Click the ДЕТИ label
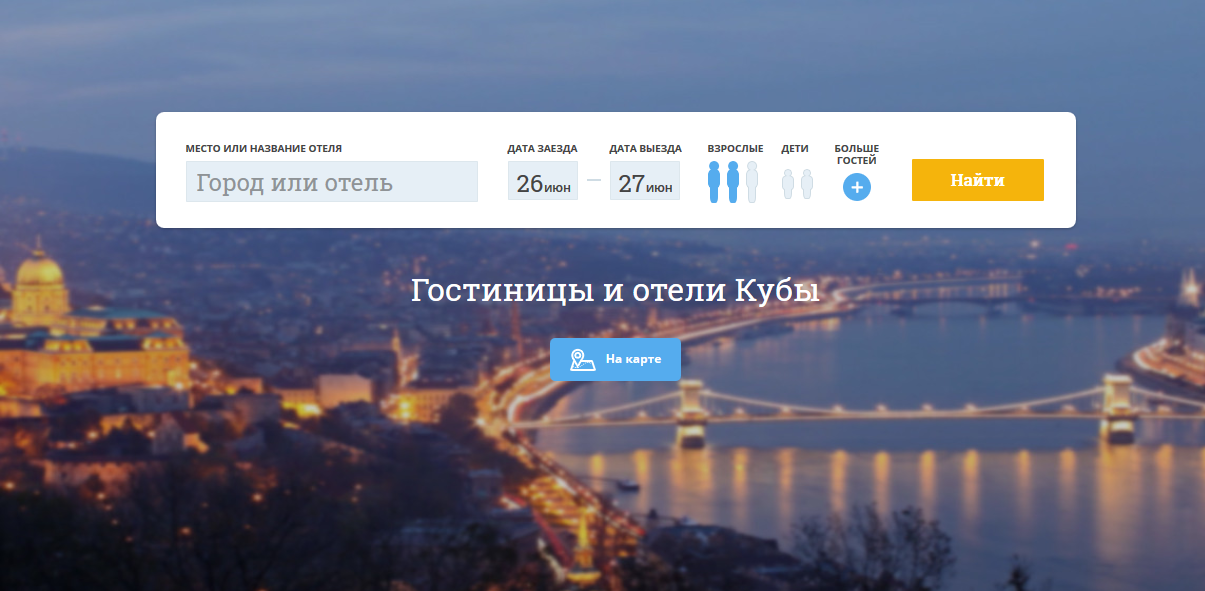Image resolution: width=1205 pixels, height=591 pixels. click(x=795, y=149)
